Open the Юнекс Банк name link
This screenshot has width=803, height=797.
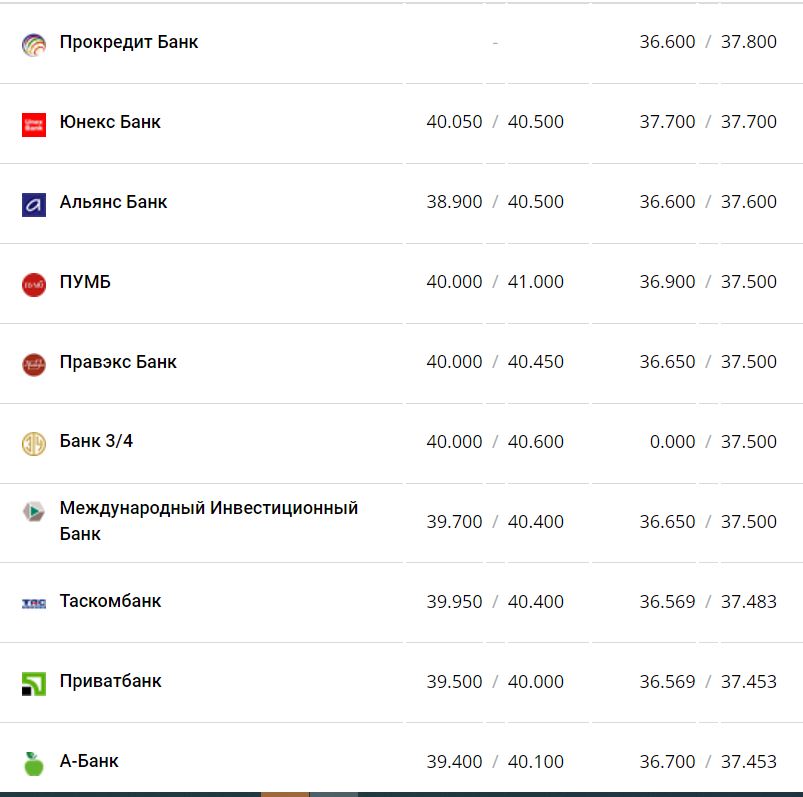110,122
